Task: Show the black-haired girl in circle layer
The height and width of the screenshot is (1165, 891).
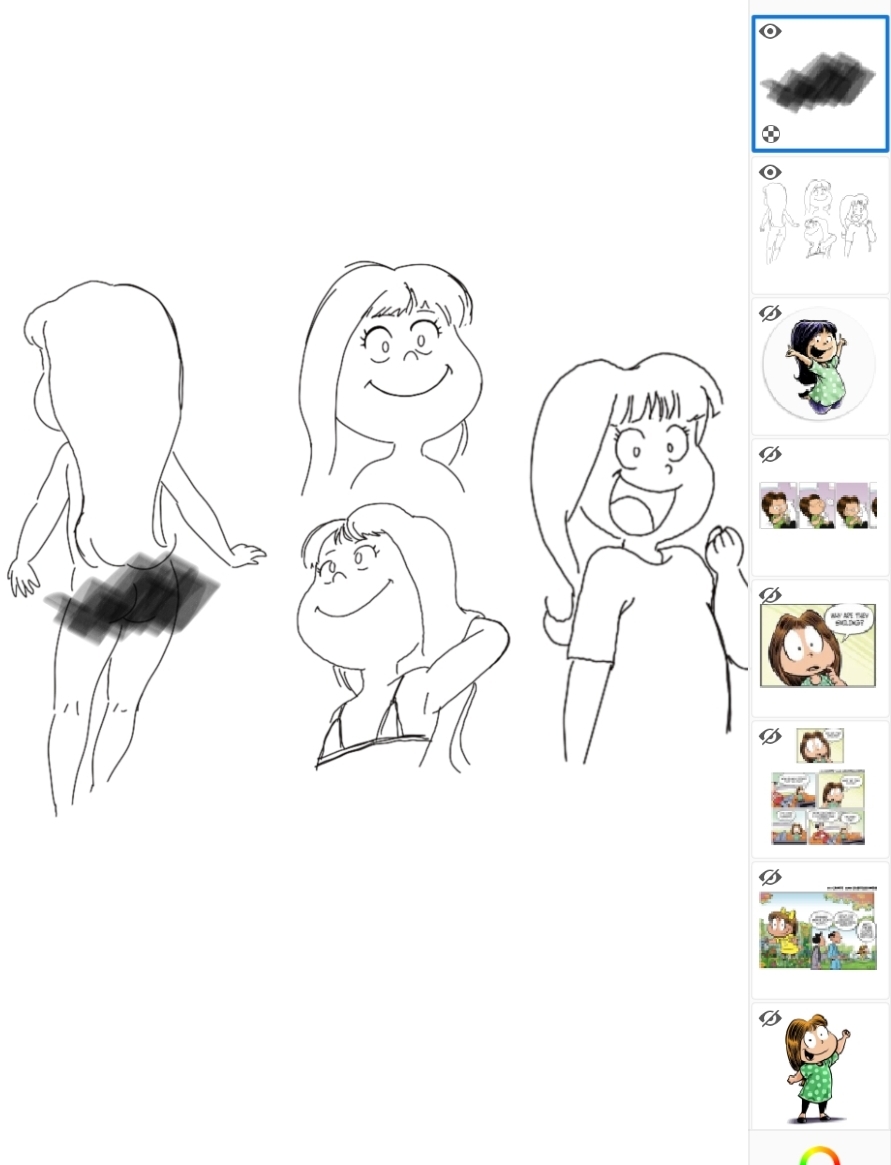Action: pyautogui.click(x=770, y=313)
